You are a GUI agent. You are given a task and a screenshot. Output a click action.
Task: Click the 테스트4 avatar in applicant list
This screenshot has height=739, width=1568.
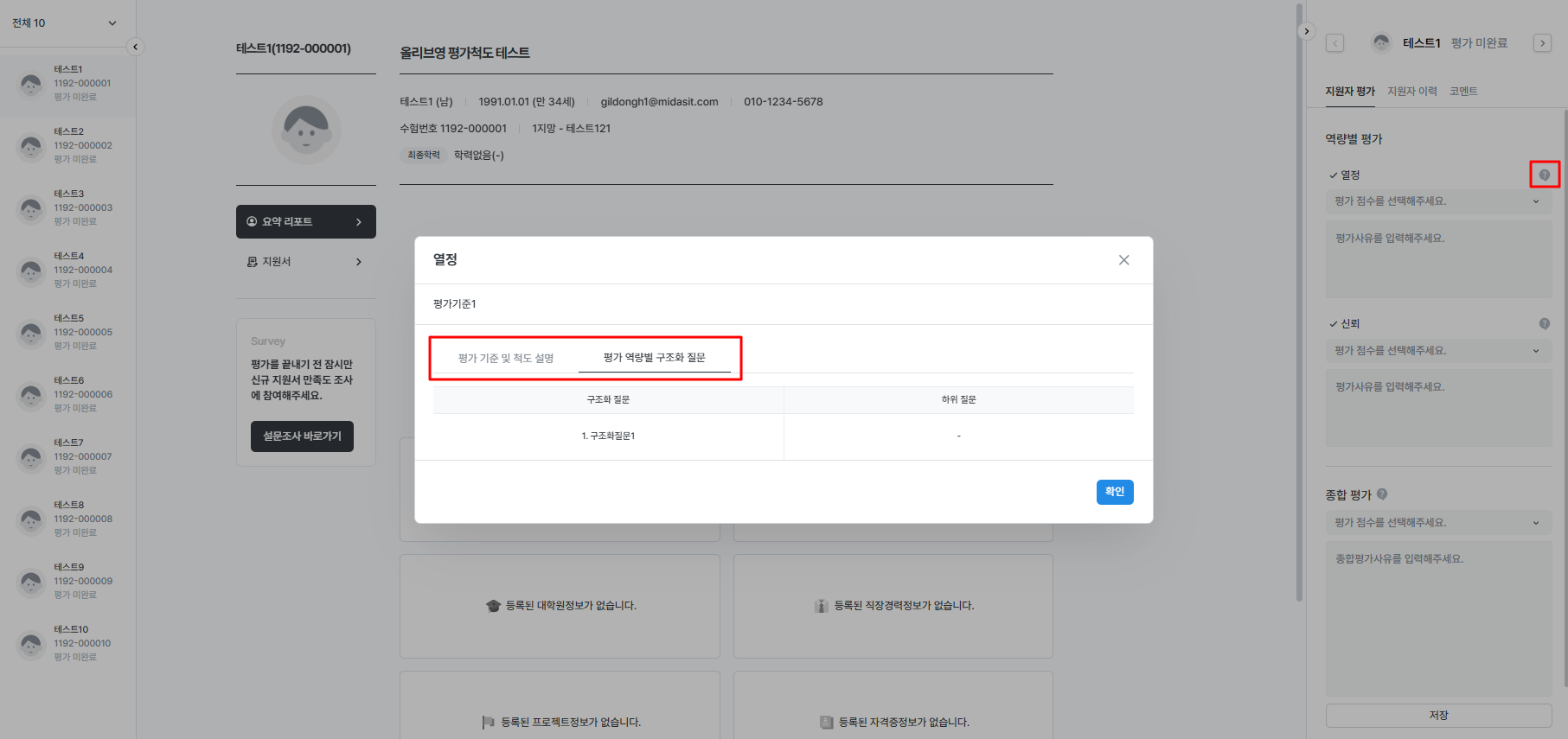[31, 271]
